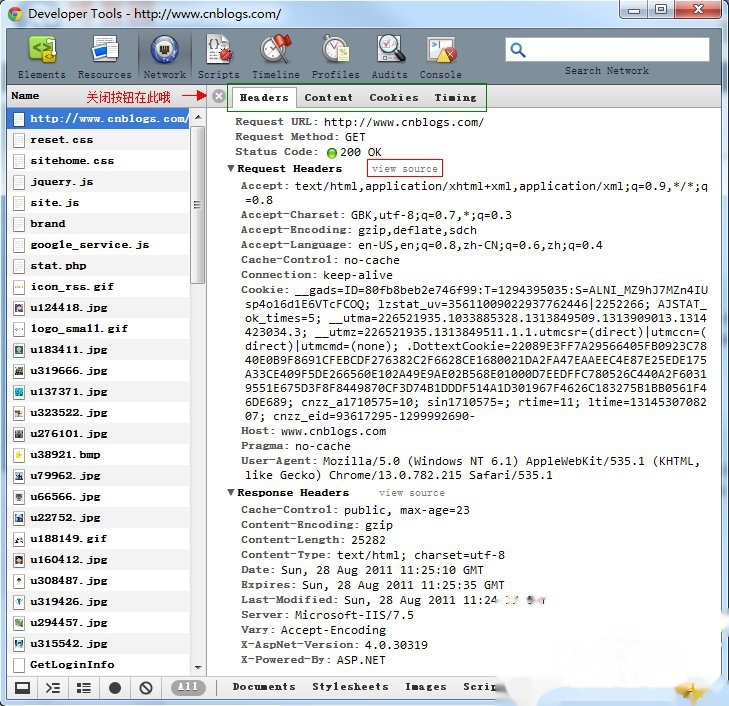Select stat.php request
The width and height of the screenshot is (729, 706).
[99, 265]
